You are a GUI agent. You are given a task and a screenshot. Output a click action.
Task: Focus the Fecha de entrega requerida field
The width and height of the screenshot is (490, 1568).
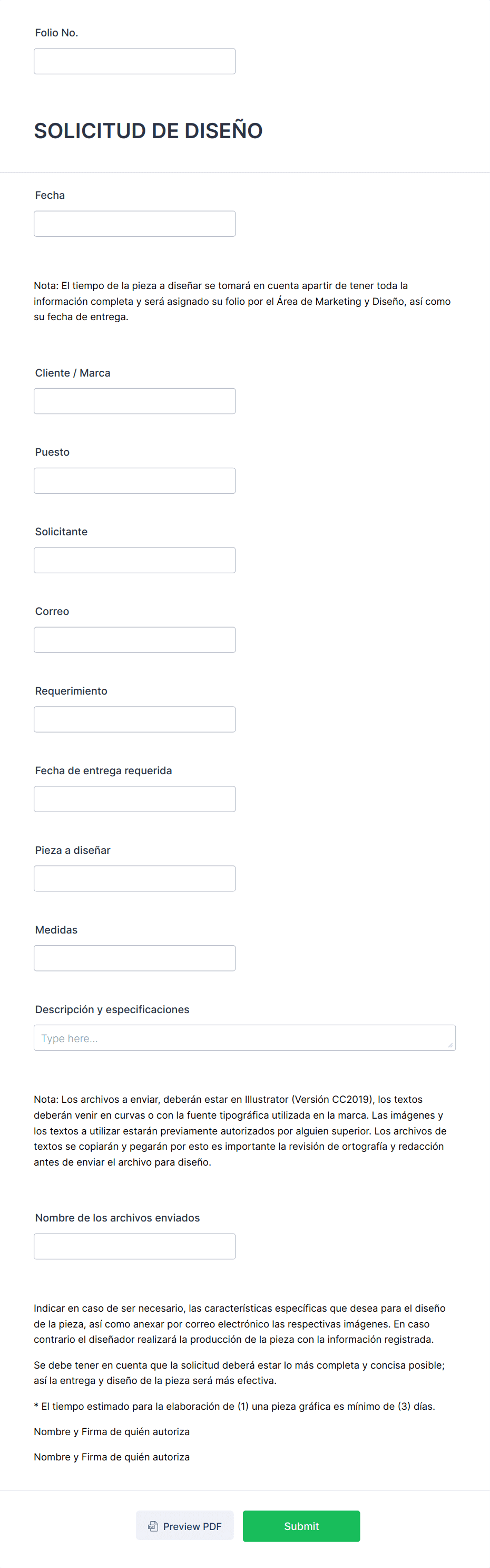(x=134, y=799)
